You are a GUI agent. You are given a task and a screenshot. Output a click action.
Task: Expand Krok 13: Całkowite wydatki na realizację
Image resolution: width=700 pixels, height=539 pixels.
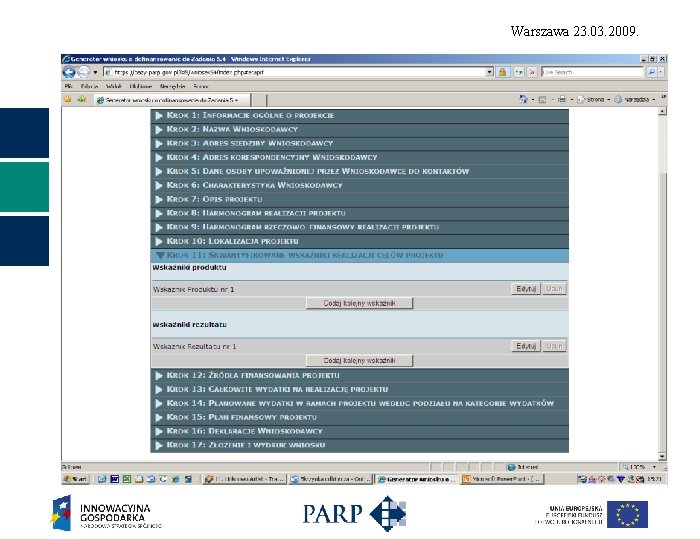point(359,389)
